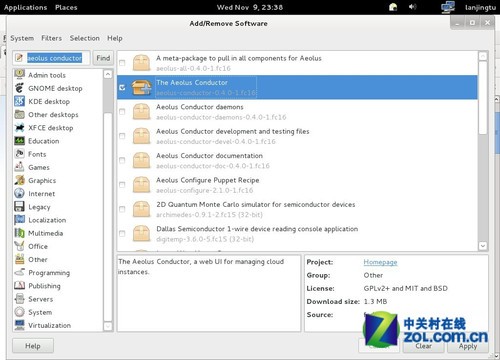
Task: Check the Aeolus Conductor documentation checkbox
Action: point(122,160)
